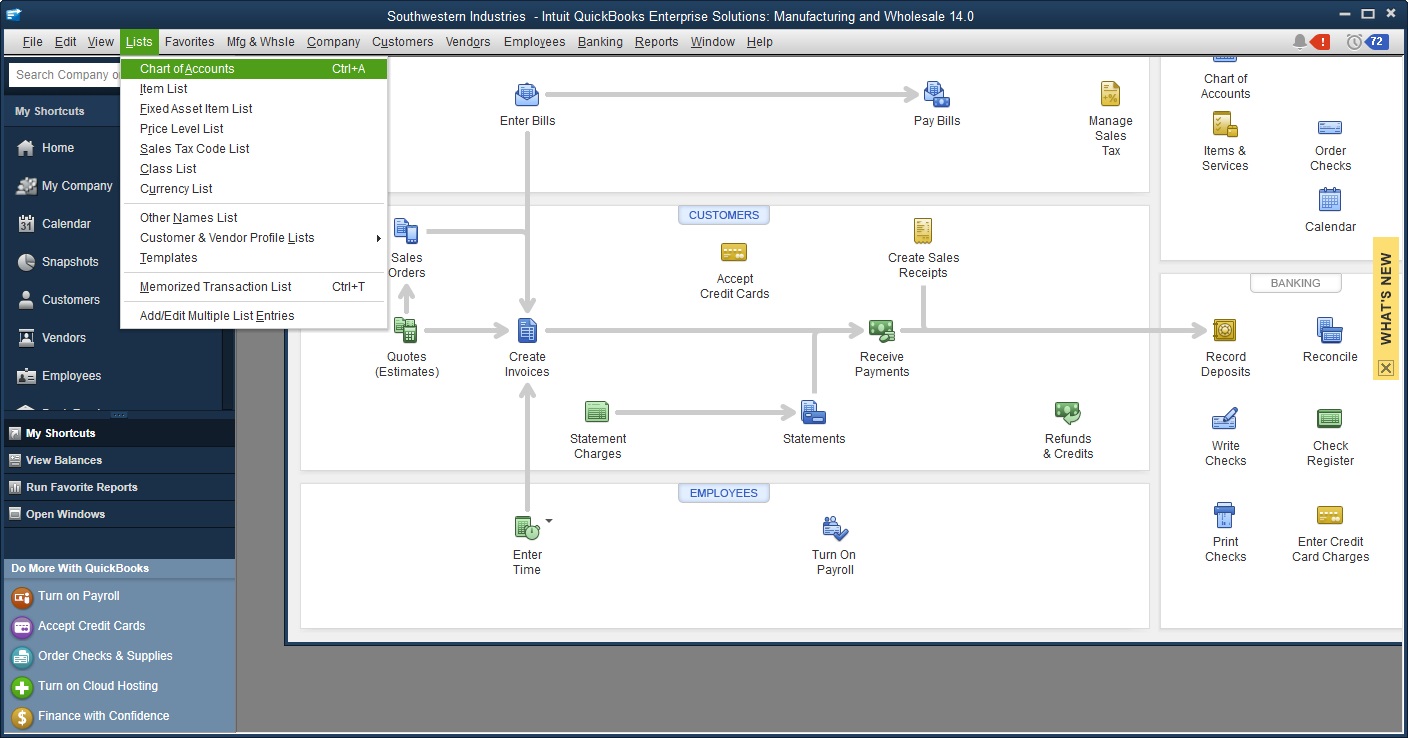
Task: Click Turn on Cloud Hosting link
Action: pos(98,686)
